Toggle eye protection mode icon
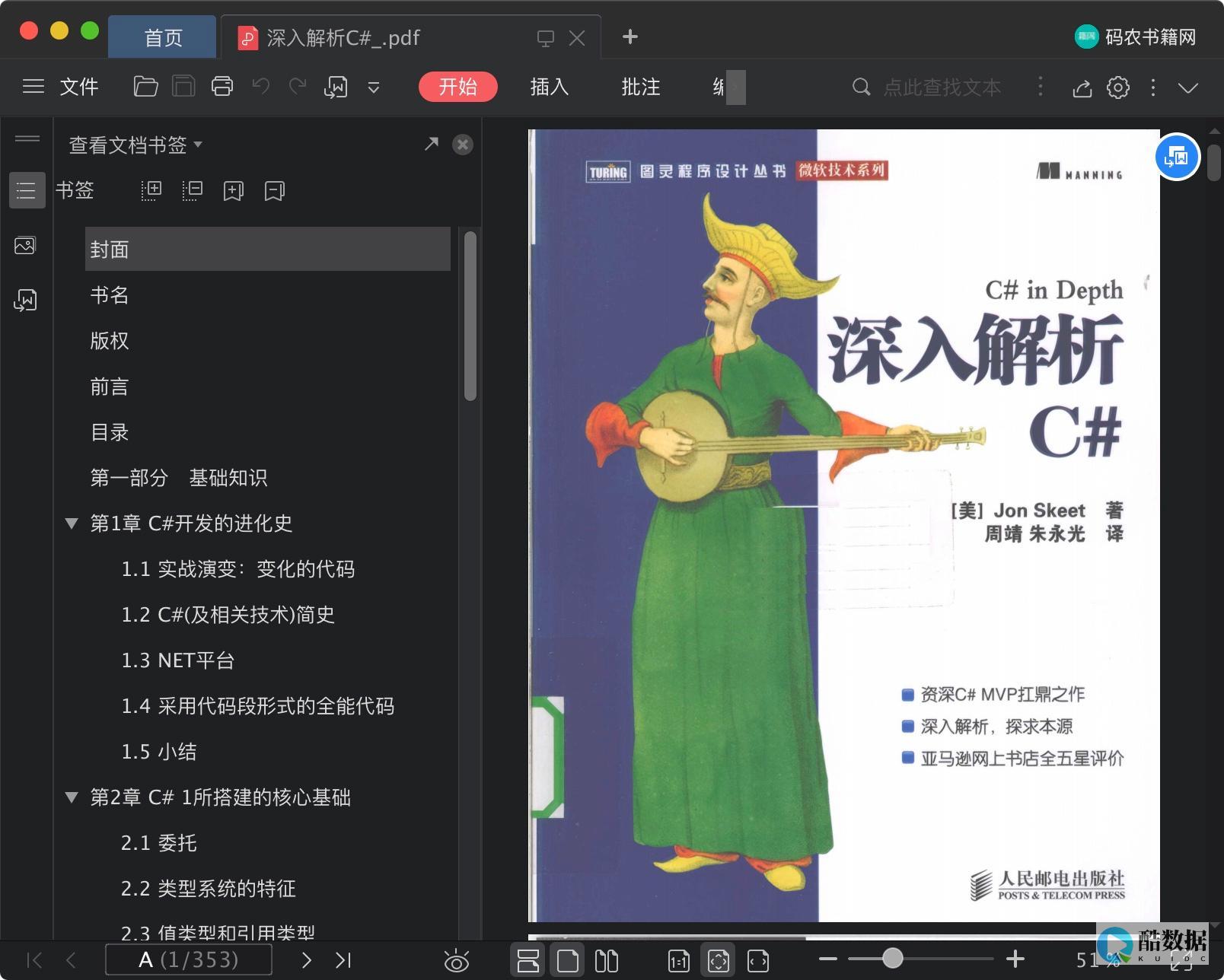Image resolution: width=1224 pixels, height=980 pixels. tap(457, 961)
